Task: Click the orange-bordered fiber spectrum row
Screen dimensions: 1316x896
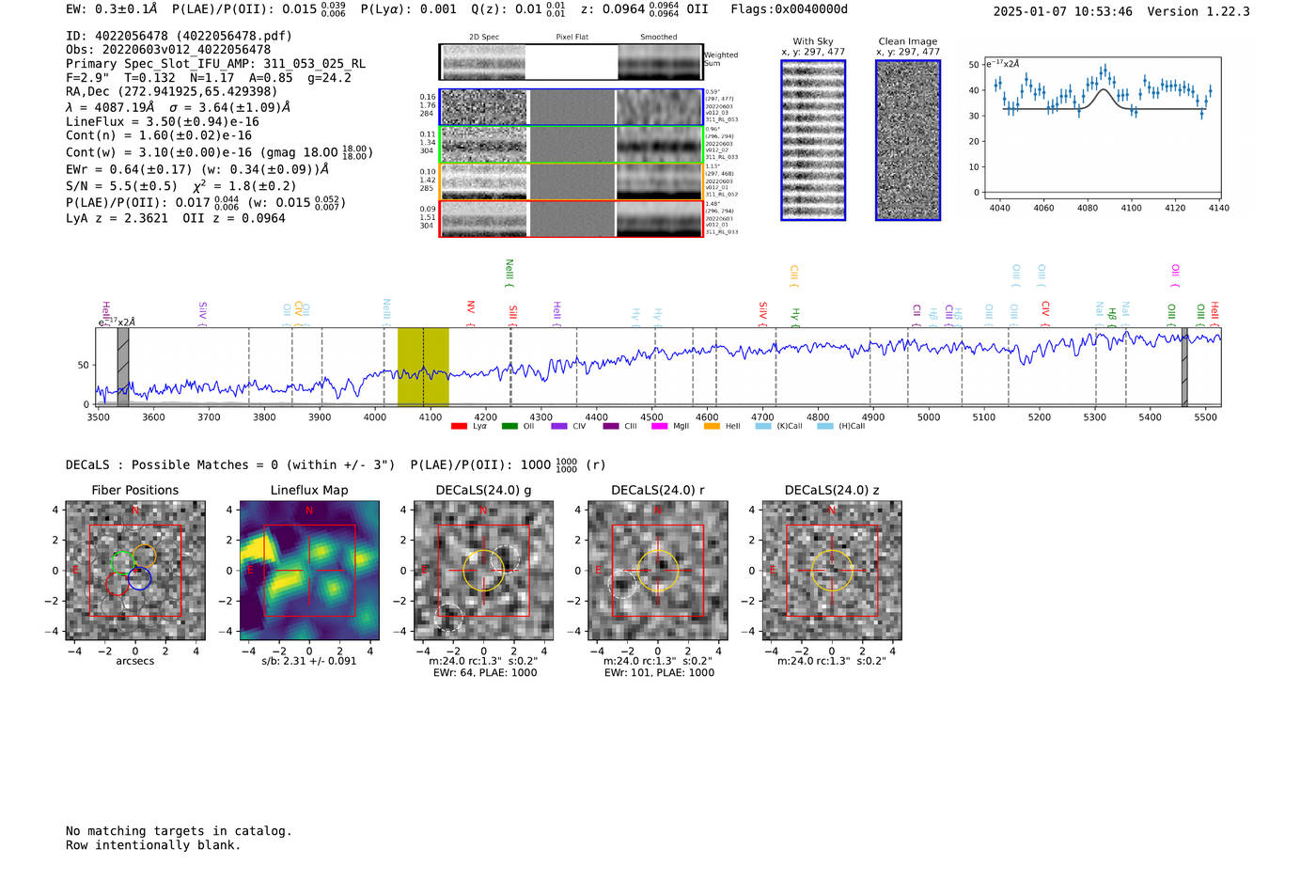Action: (x=571, y=181)
